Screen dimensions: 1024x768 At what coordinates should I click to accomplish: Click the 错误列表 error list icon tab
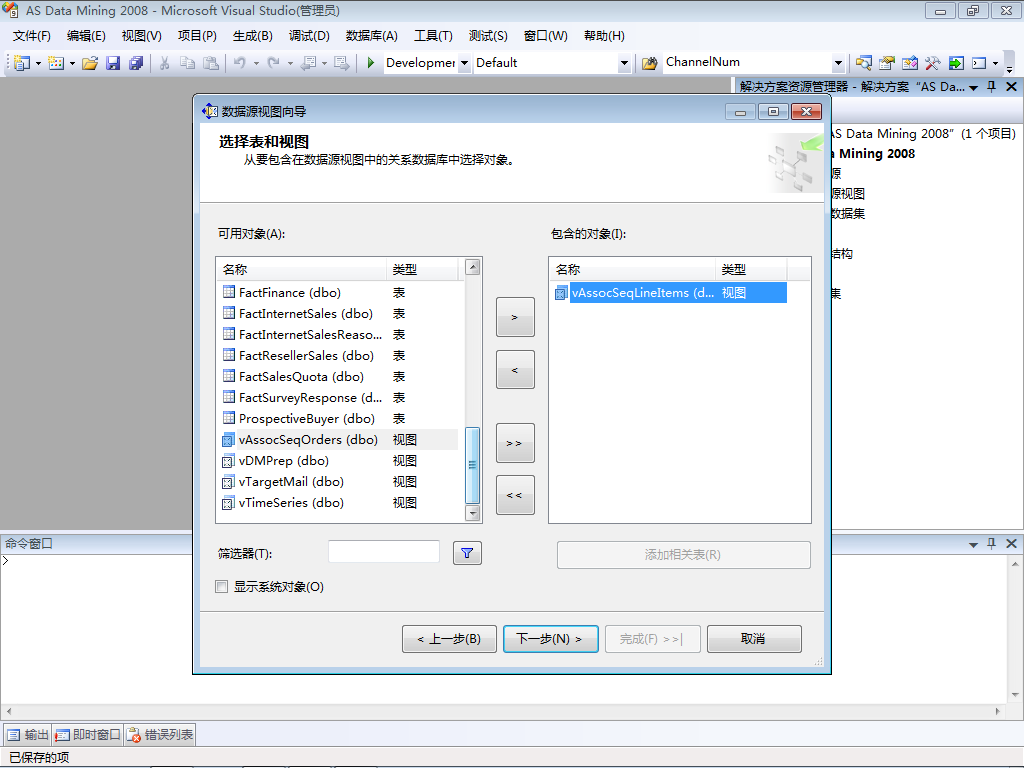[161, 735]
